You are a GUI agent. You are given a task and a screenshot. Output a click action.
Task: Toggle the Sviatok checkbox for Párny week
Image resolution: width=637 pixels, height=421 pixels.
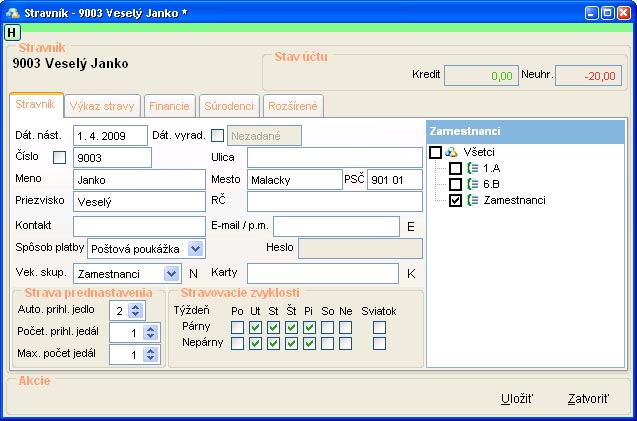click(x=379, y=327)
